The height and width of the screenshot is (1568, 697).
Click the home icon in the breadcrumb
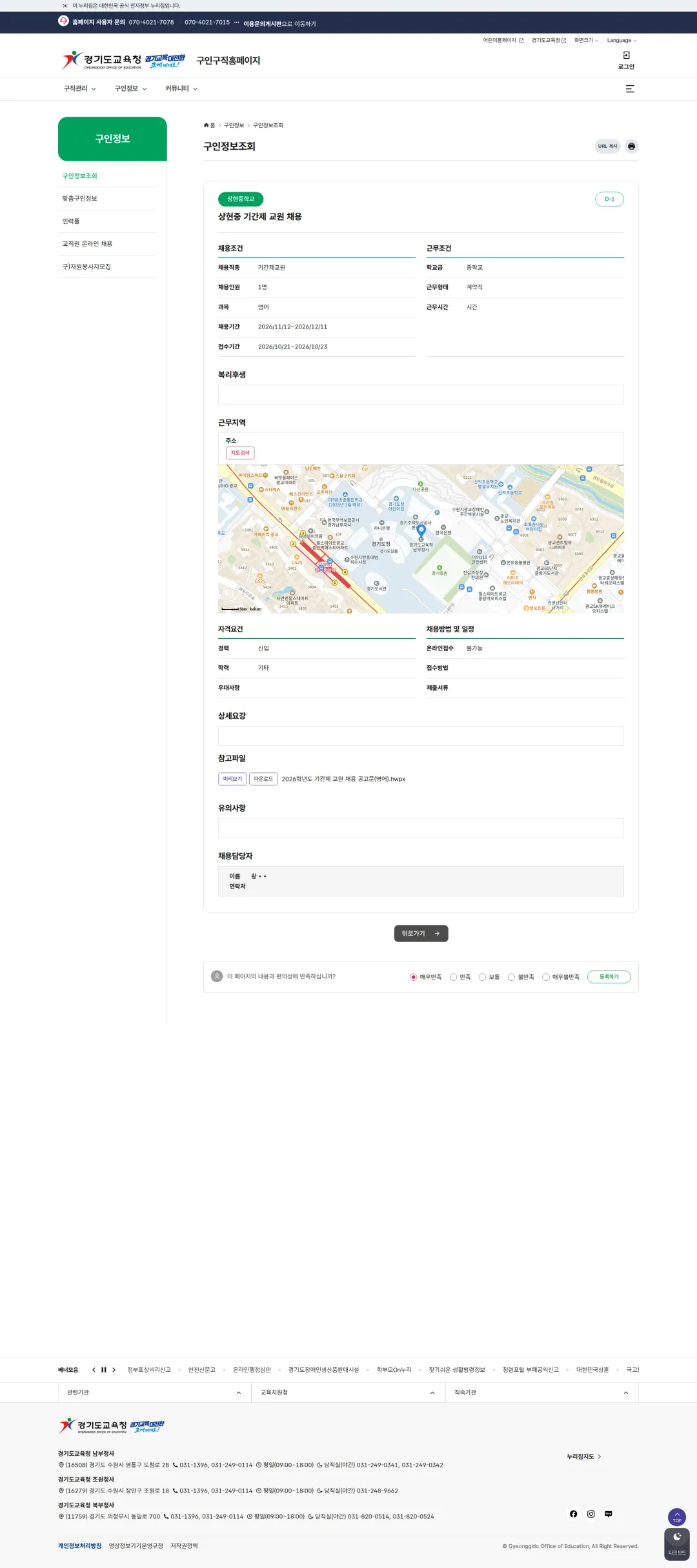[207, 125]
